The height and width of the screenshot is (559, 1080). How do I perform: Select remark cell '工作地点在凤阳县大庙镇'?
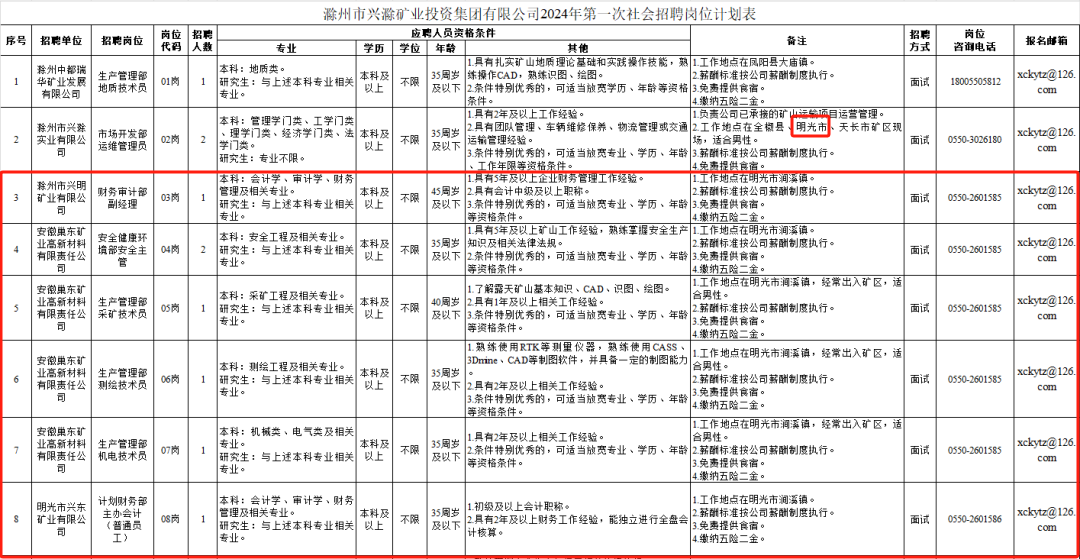[x=797, y=81]
